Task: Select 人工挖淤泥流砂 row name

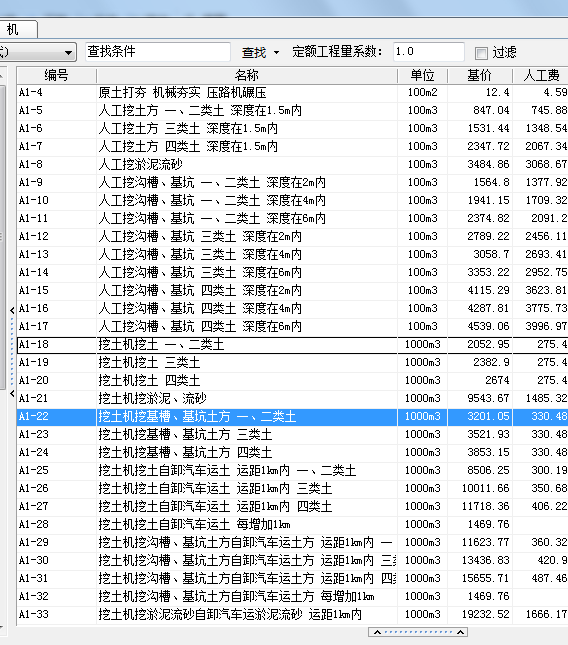Action: click(x=140, y=165)
